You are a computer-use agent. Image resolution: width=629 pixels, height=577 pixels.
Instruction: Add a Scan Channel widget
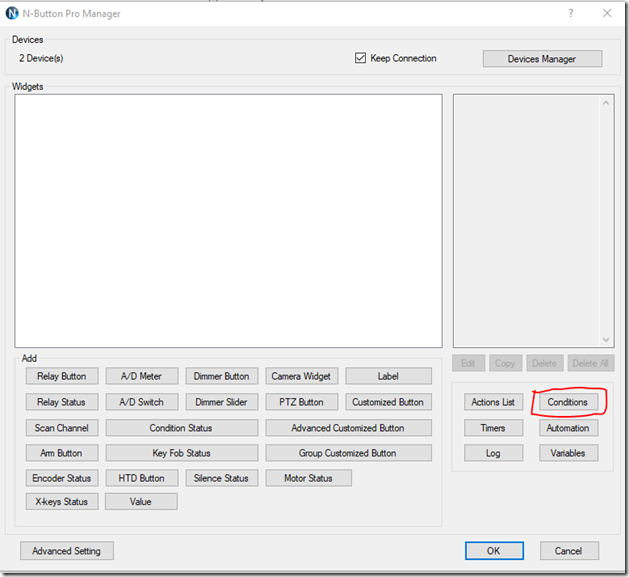pyautogui.click(x=62, y=428)
